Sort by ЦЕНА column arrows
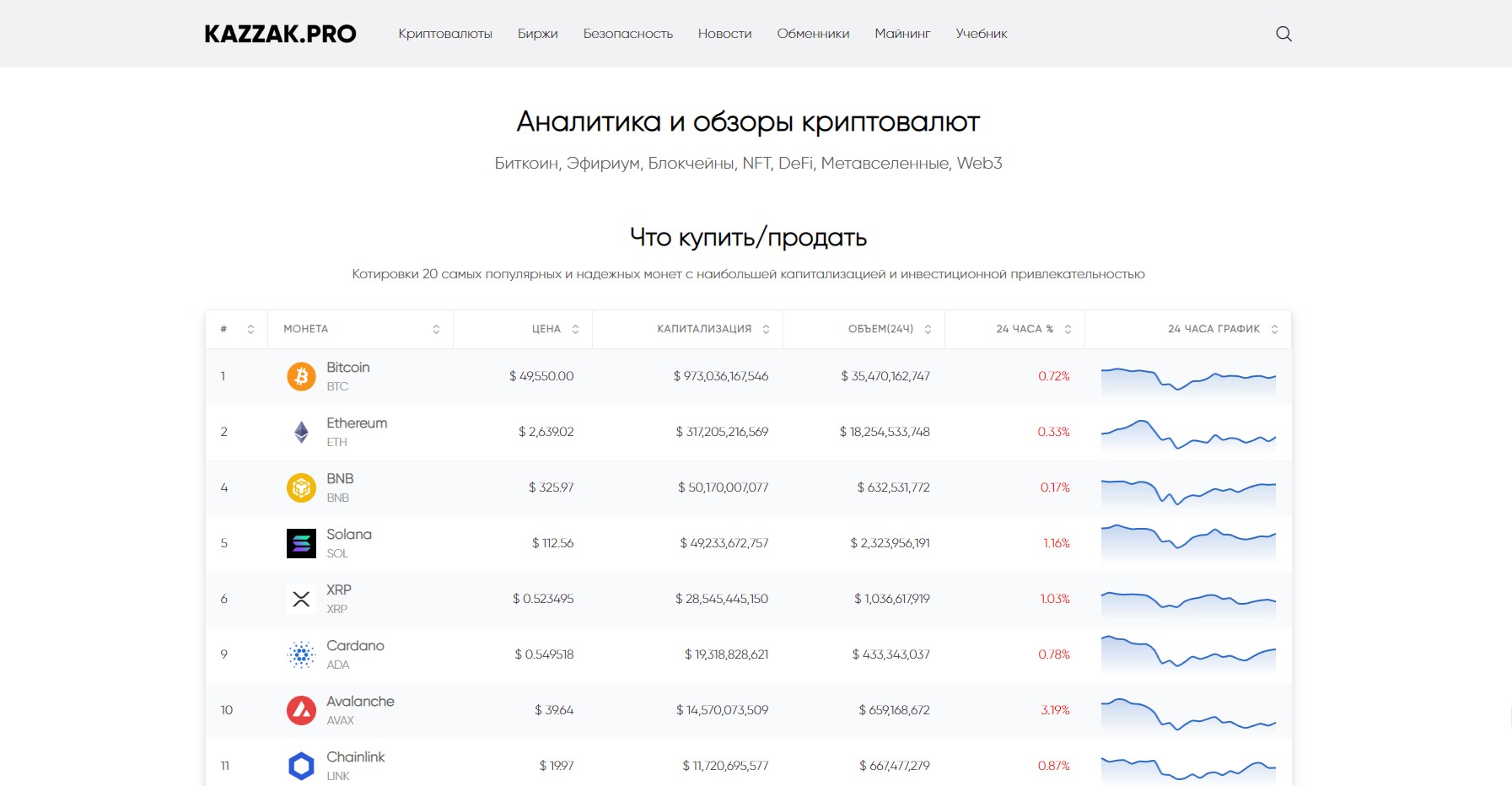The height and width of the screenshot is (786, 1512). [575, 329]
